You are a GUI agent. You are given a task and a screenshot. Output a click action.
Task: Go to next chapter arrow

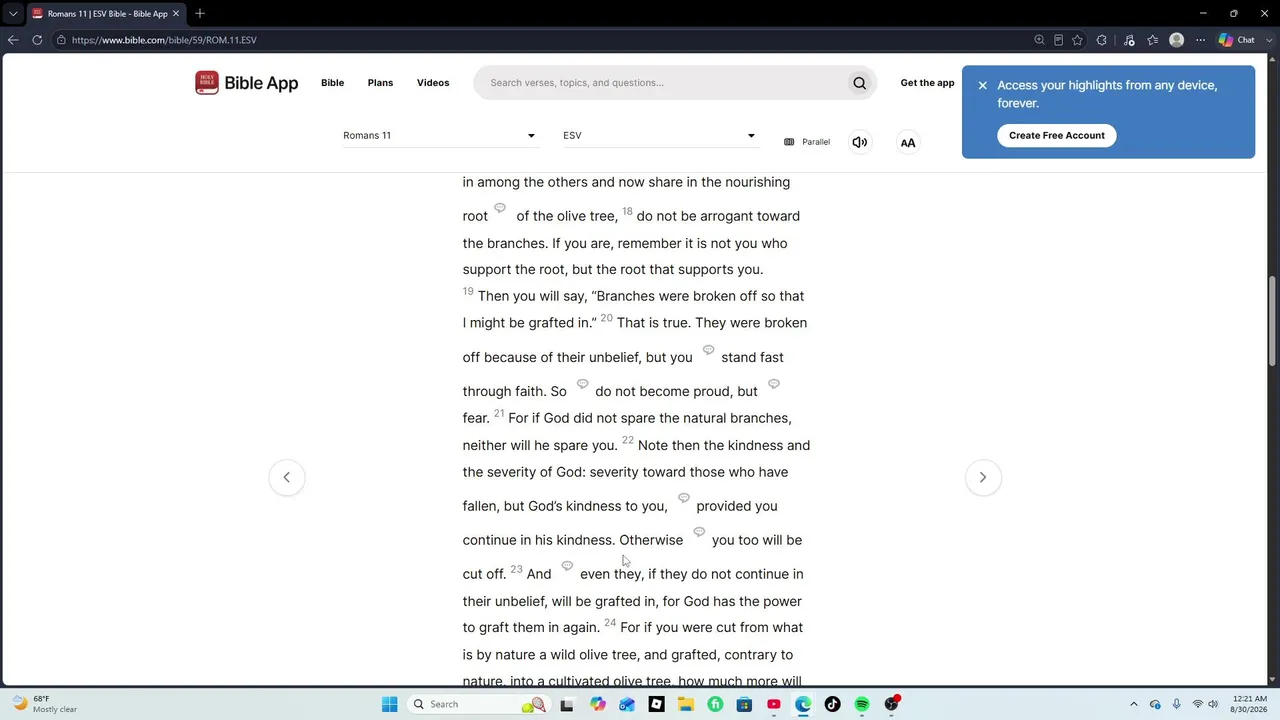(x=983, y=477)
